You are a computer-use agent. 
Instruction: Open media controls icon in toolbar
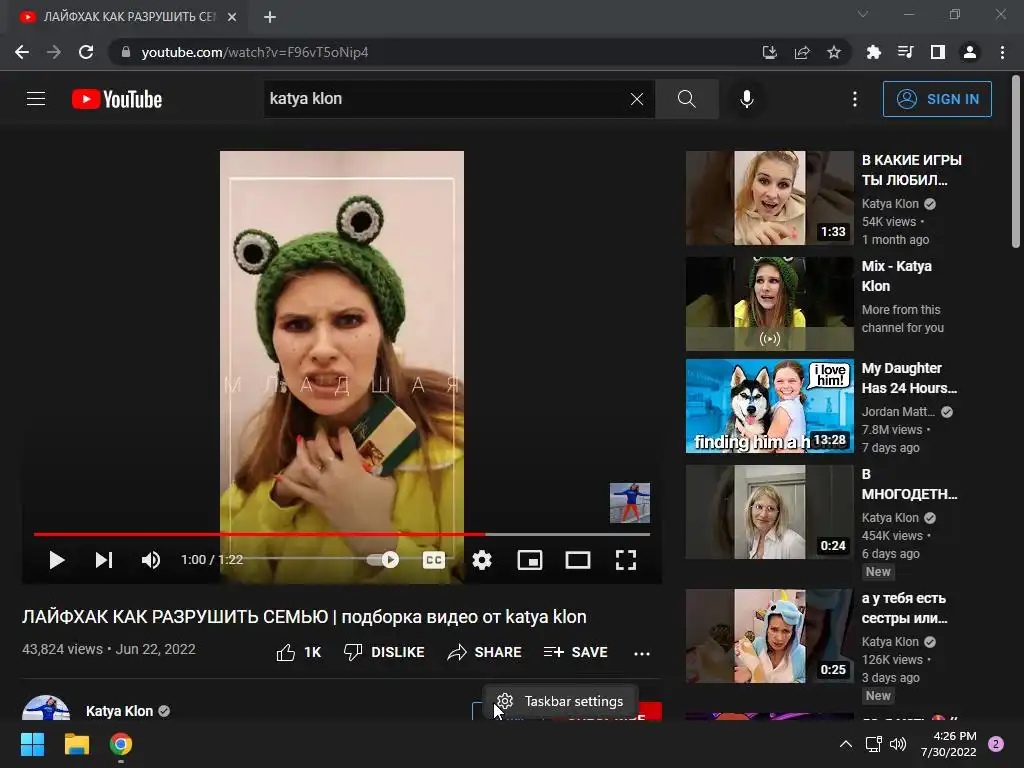(905, 52)
